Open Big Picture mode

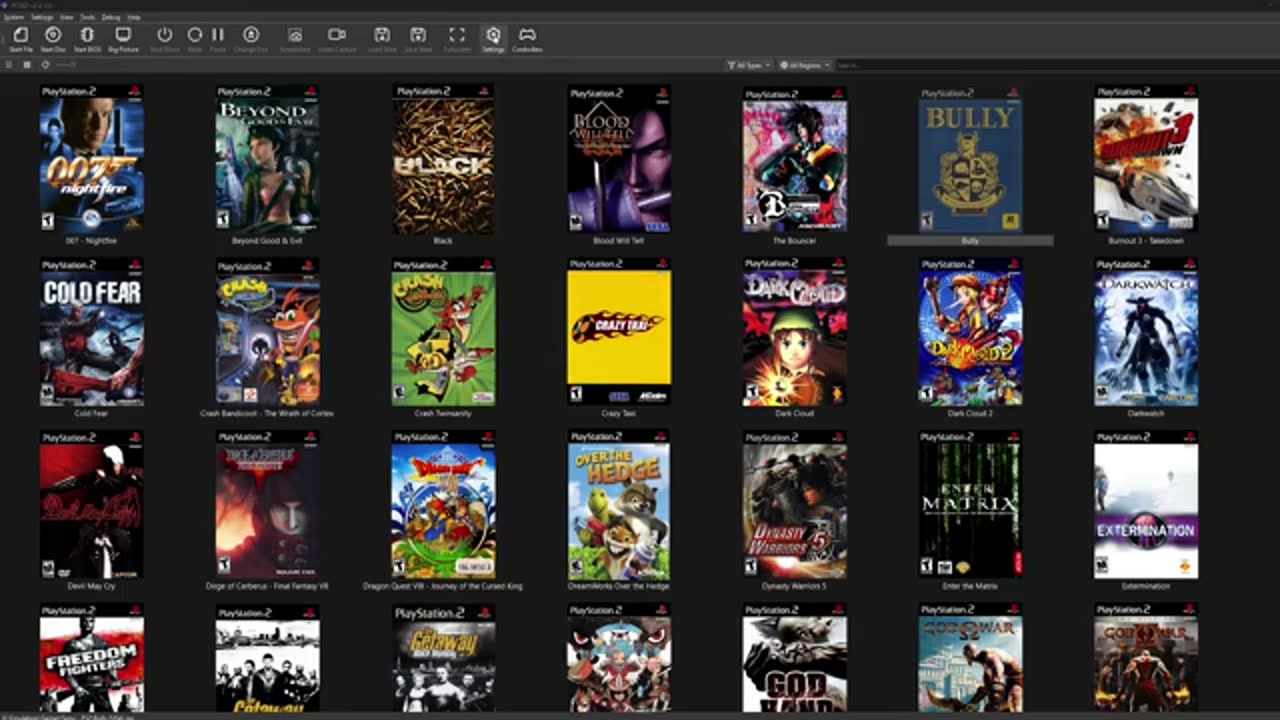(x=123, y=35)
